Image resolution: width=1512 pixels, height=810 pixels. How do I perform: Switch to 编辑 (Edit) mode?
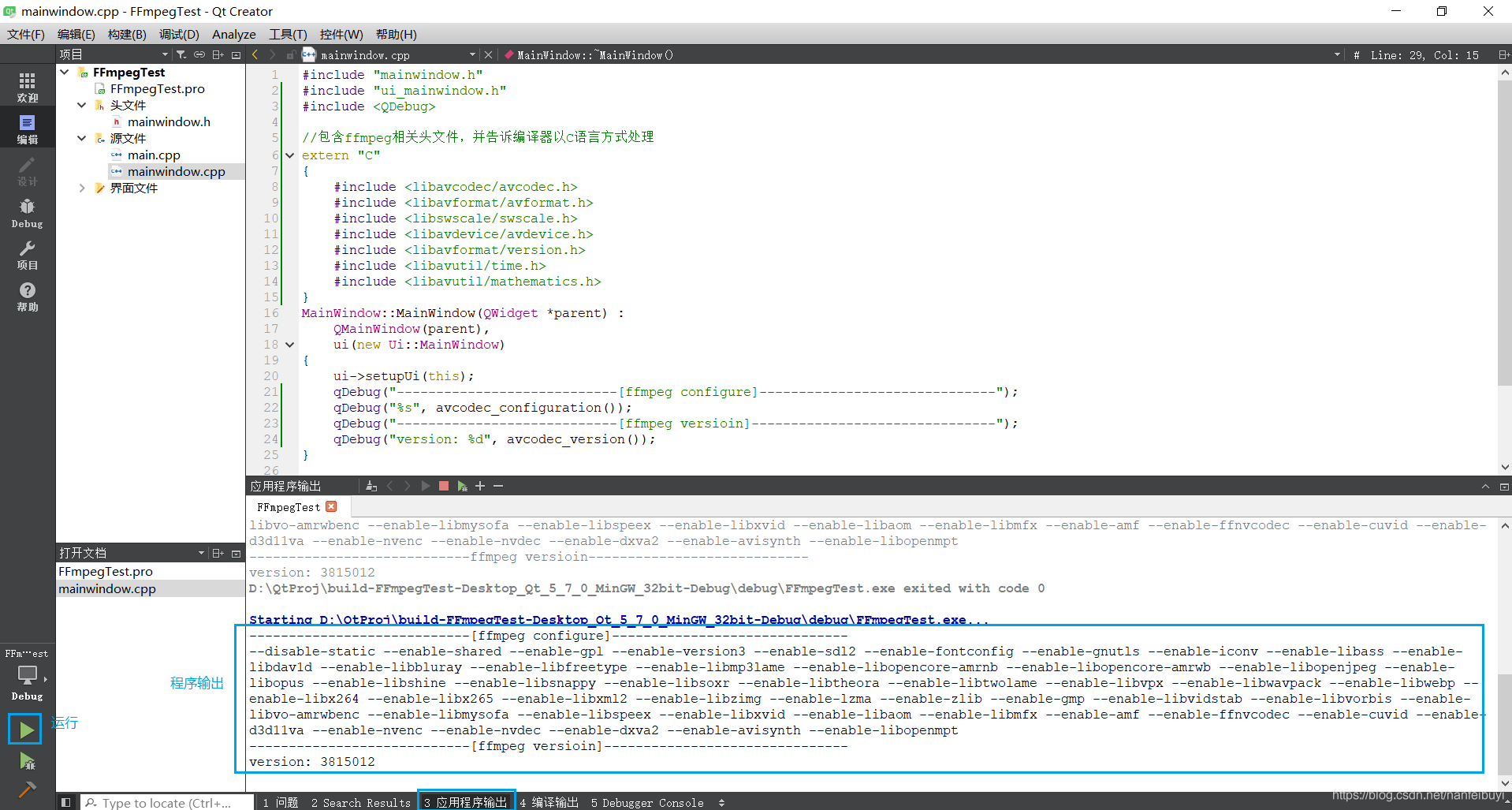pyautogui.click(x=28, y=129)
